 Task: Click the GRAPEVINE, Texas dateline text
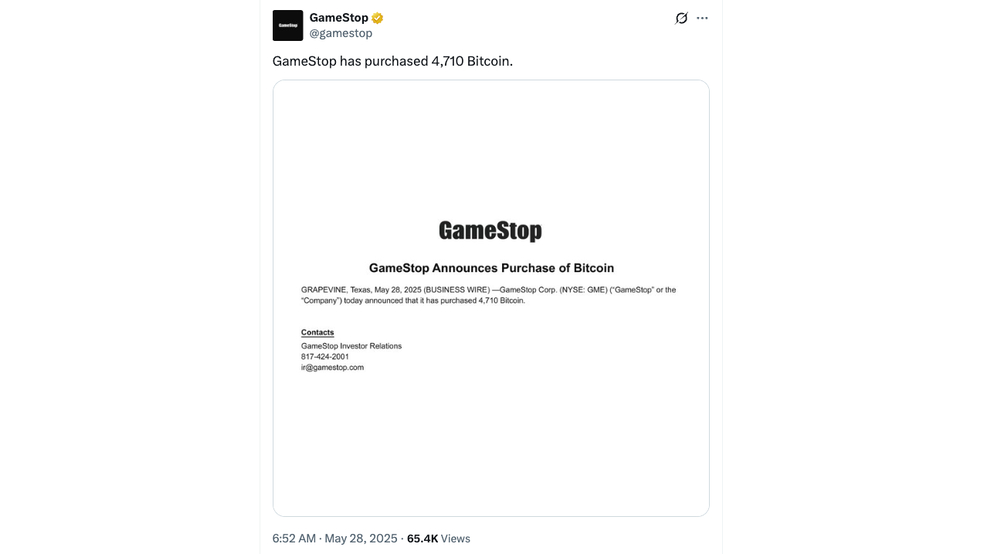[x=336, y=290]
